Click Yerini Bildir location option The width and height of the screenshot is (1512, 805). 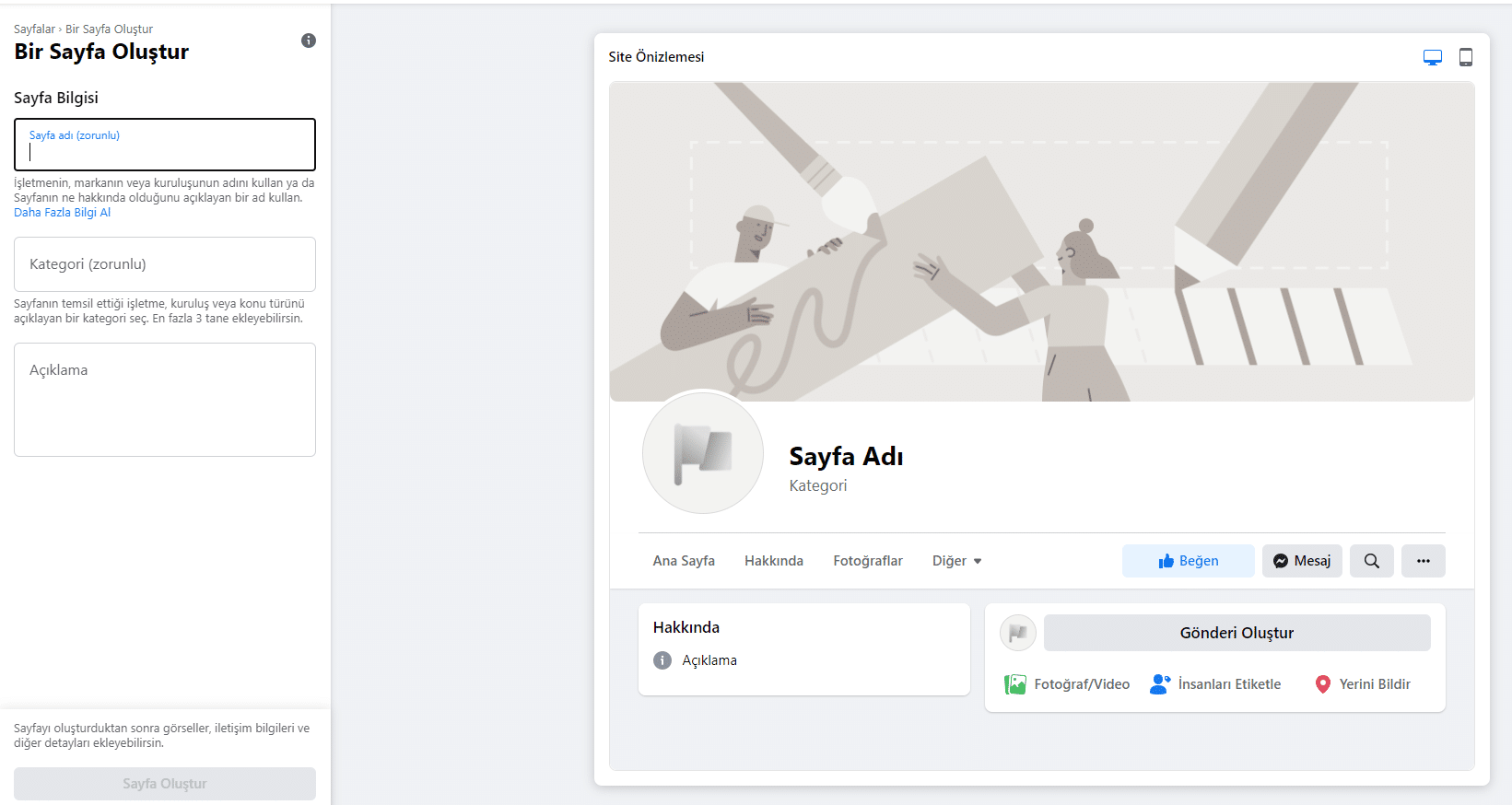point(1362,684)
